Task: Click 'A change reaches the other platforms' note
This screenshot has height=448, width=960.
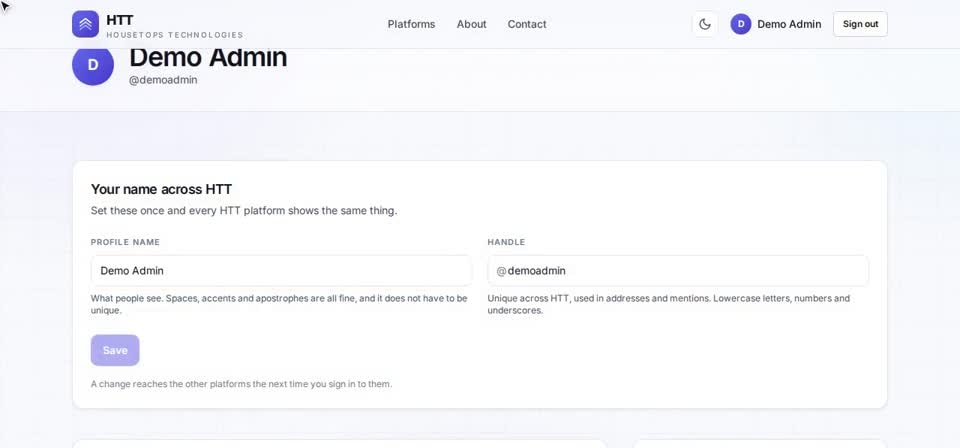Action: point(241,384)
